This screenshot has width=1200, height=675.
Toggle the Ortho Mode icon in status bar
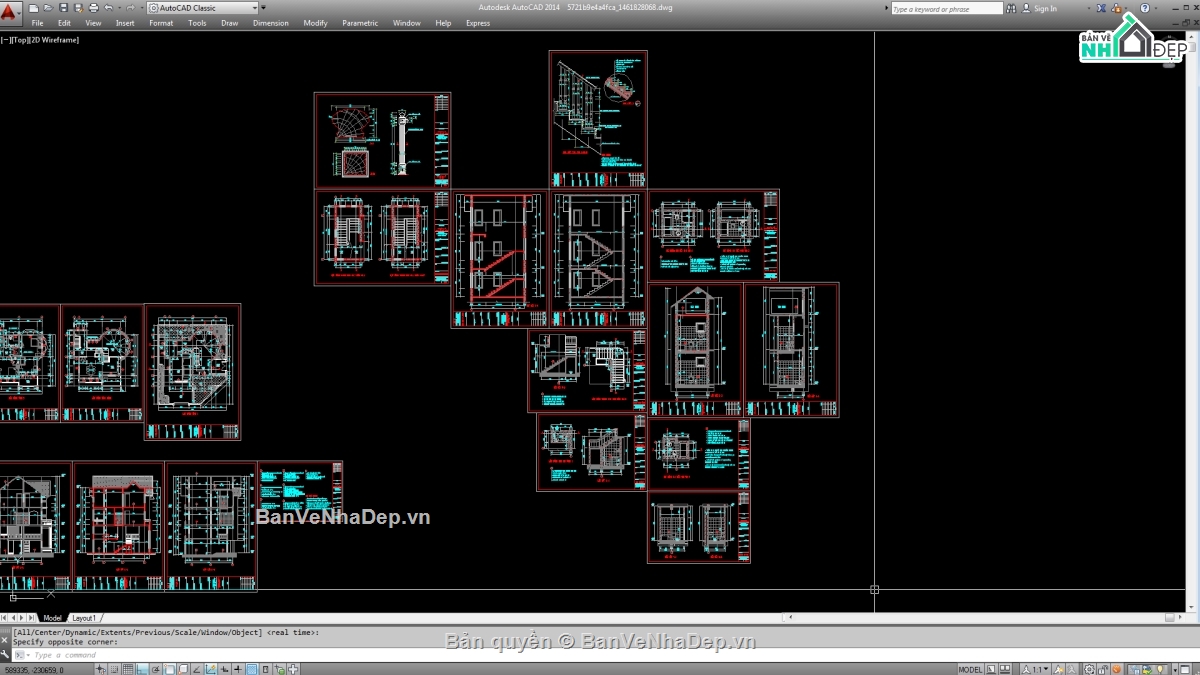point(140,668)
